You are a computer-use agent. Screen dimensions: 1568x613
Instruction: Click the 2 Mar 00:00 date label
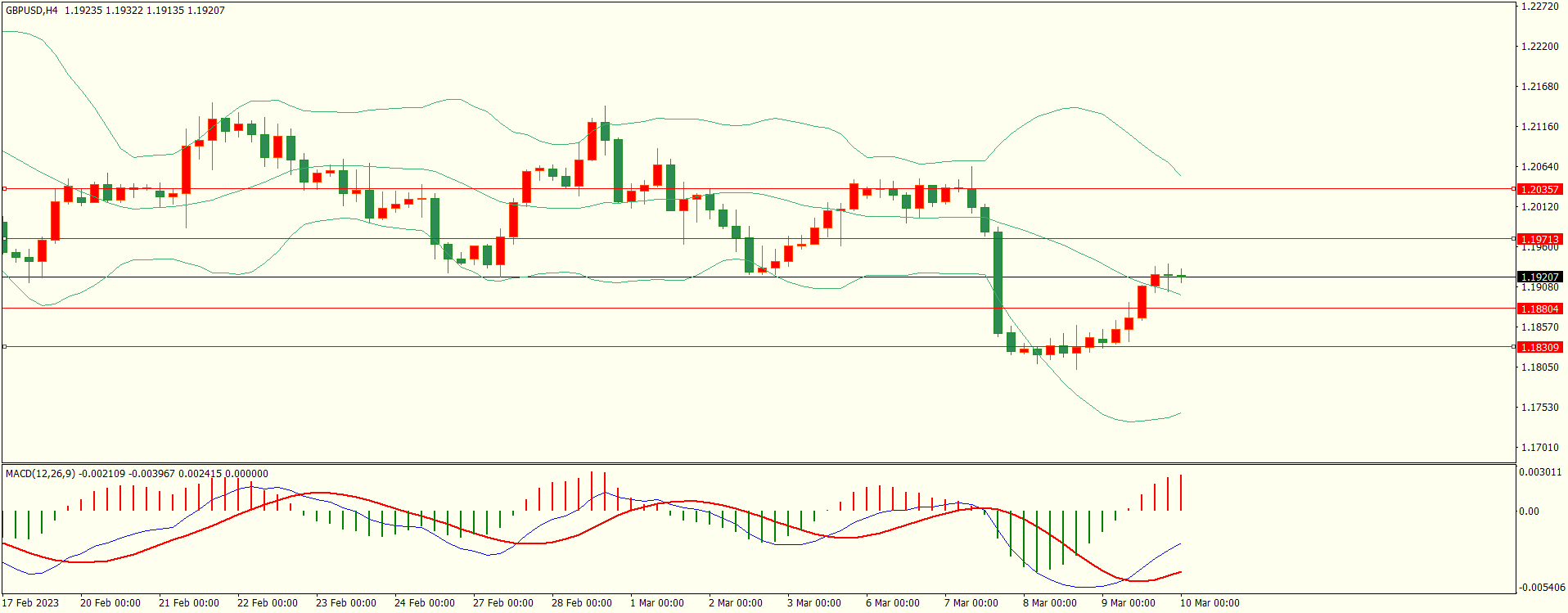(736, 603)
